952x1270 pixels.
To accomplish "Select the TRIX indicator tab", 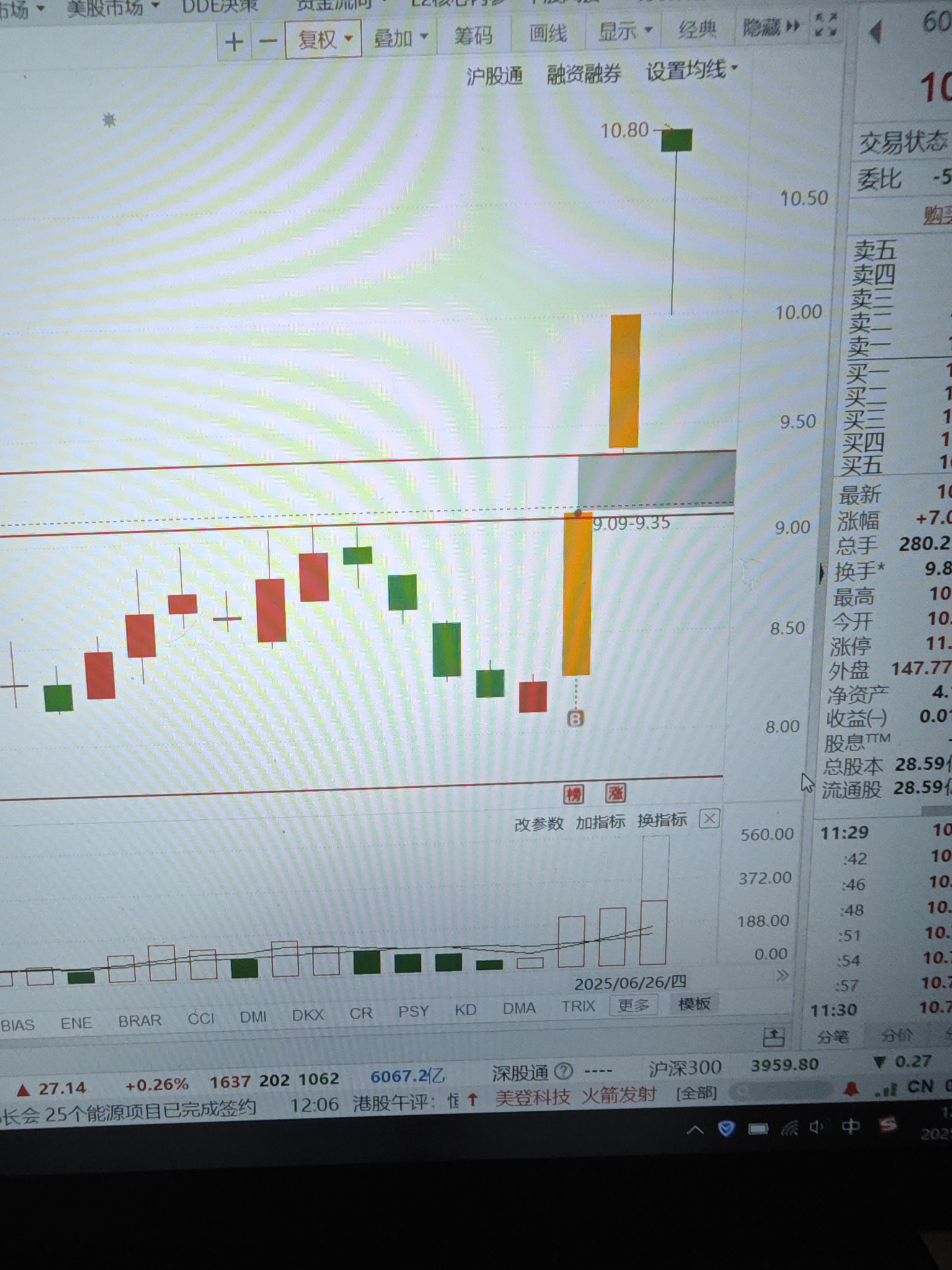I will (578, 1006).
